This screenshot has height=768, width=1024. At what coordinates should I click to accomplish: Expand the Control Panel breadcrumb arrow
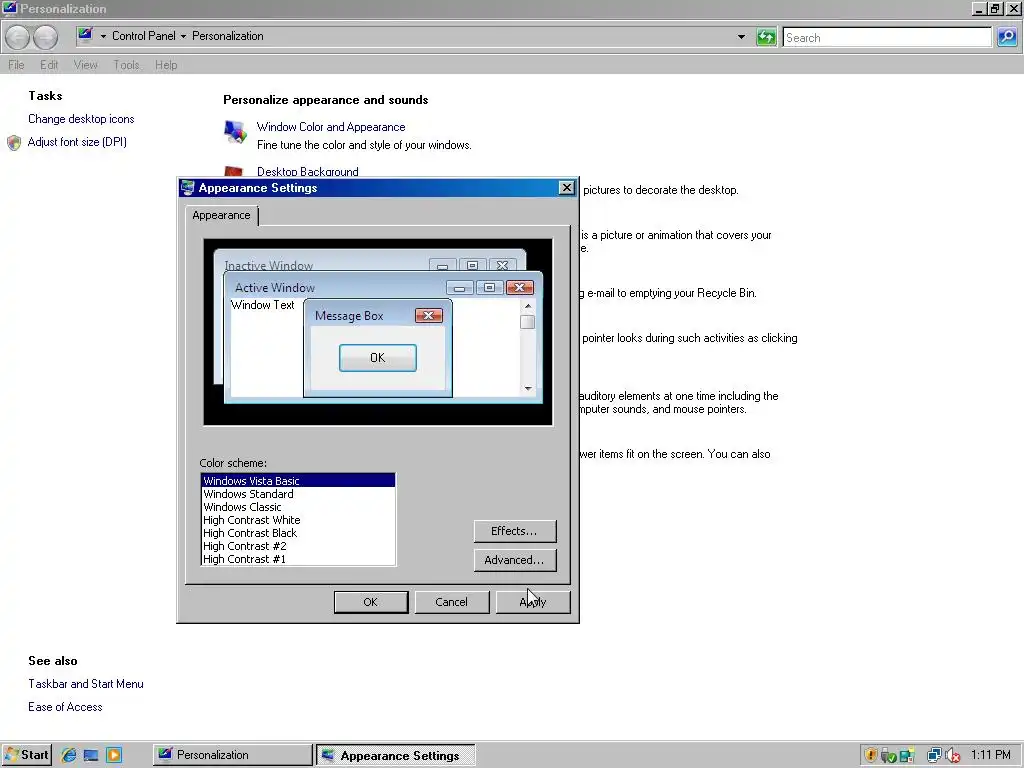(184, 36)
